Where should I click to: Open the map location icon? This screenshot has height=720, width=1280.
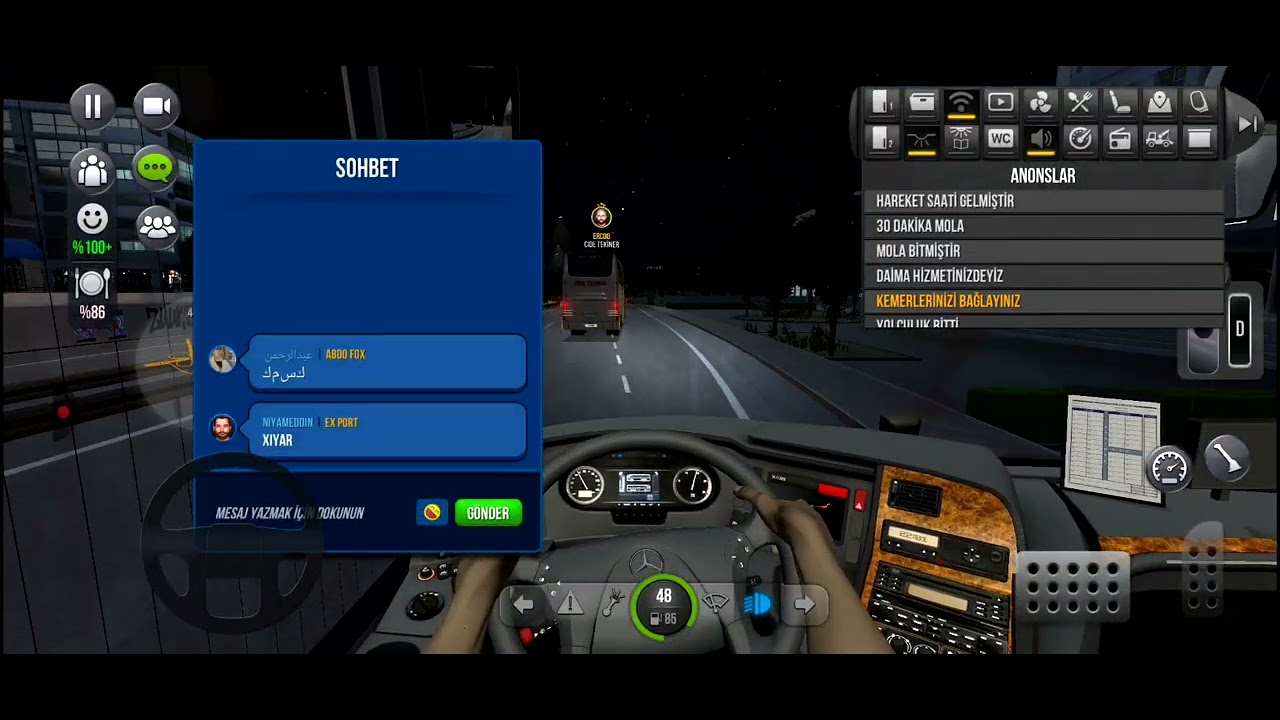pos(1159,102)
